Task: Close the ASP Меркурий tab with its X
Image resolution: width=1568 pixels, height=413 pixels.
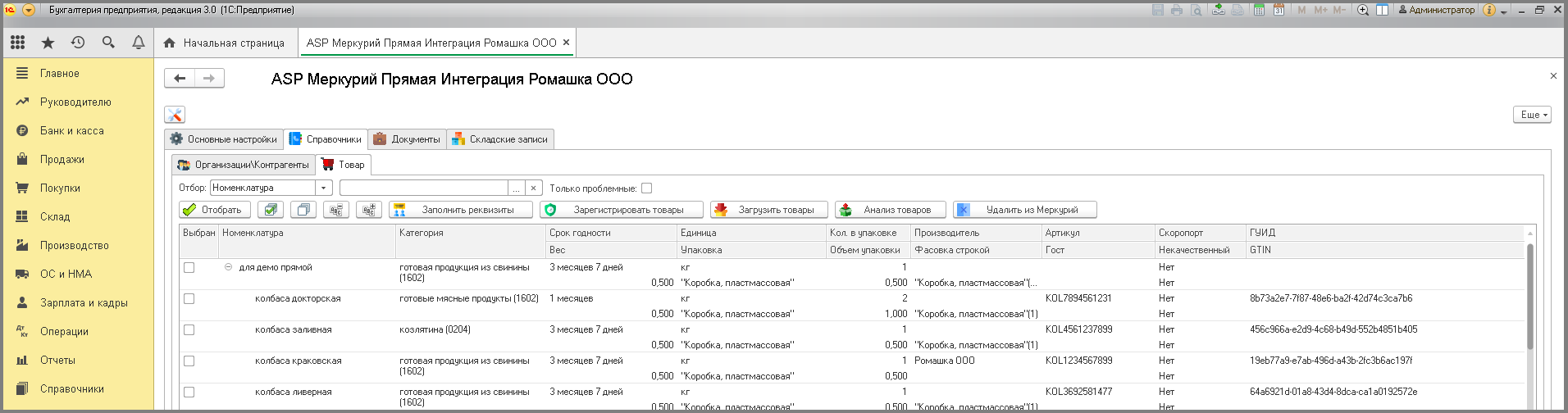Action: pyautogui.click(x=566, y=43)
